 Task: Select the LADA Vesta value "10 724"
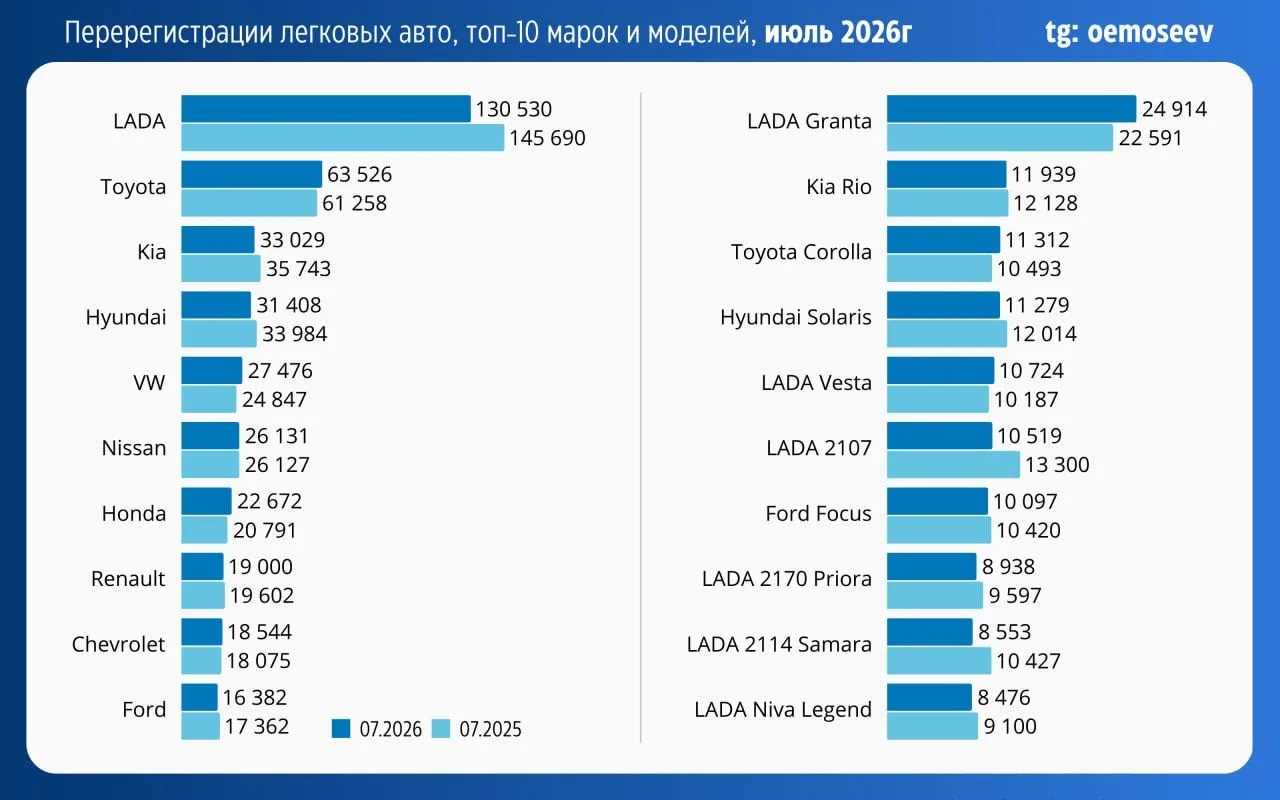pyautogui.click(x=1032, y=371)
